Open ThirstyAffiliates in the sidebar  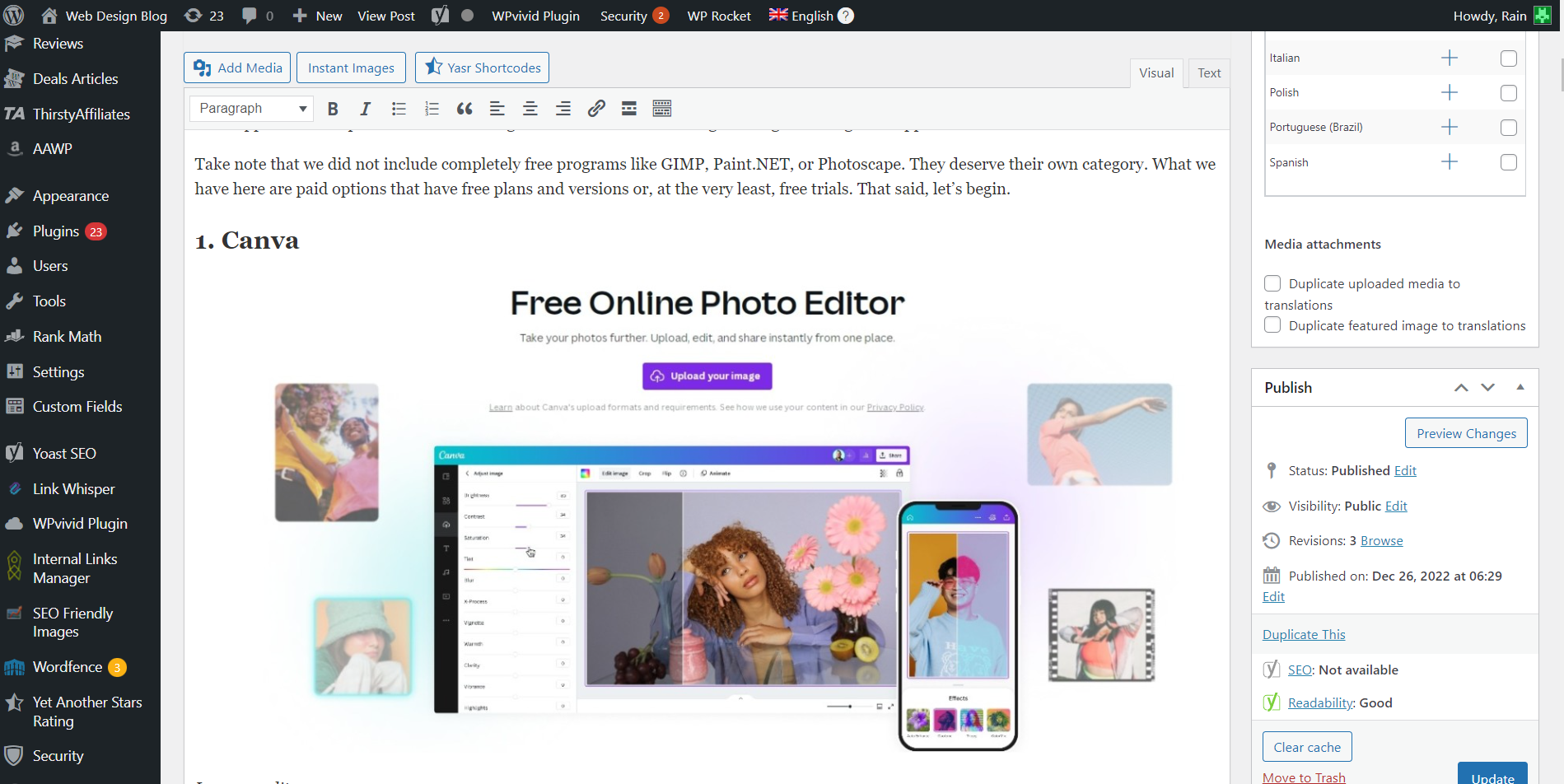(x=80, y=114)
